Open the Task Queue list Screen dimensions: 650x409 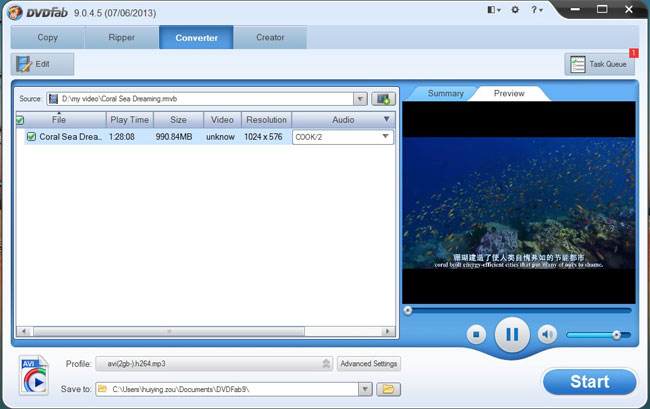pyautogui.click(x=599, y=64)
